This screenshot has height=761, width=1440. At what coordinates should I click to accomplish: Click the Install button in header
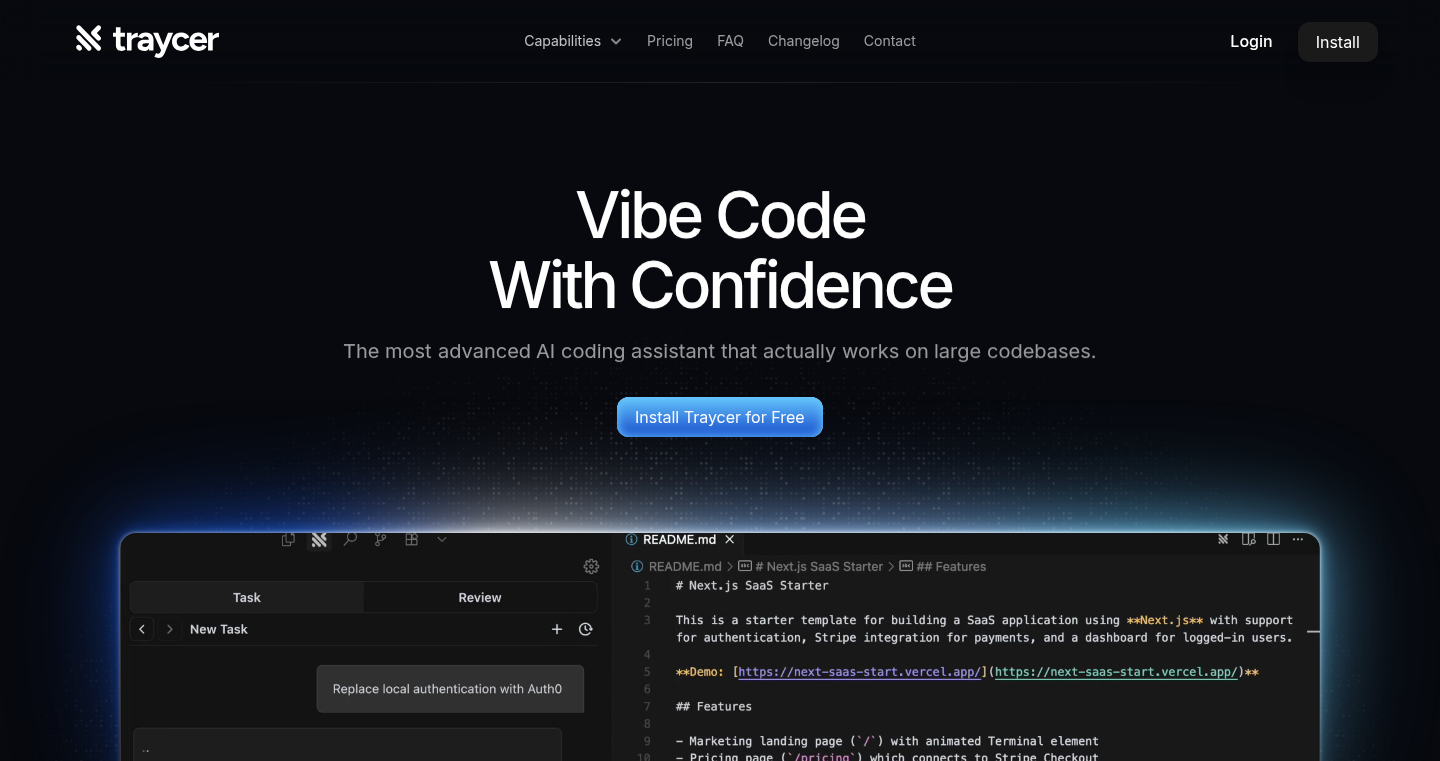click(x=1337, y=42)
